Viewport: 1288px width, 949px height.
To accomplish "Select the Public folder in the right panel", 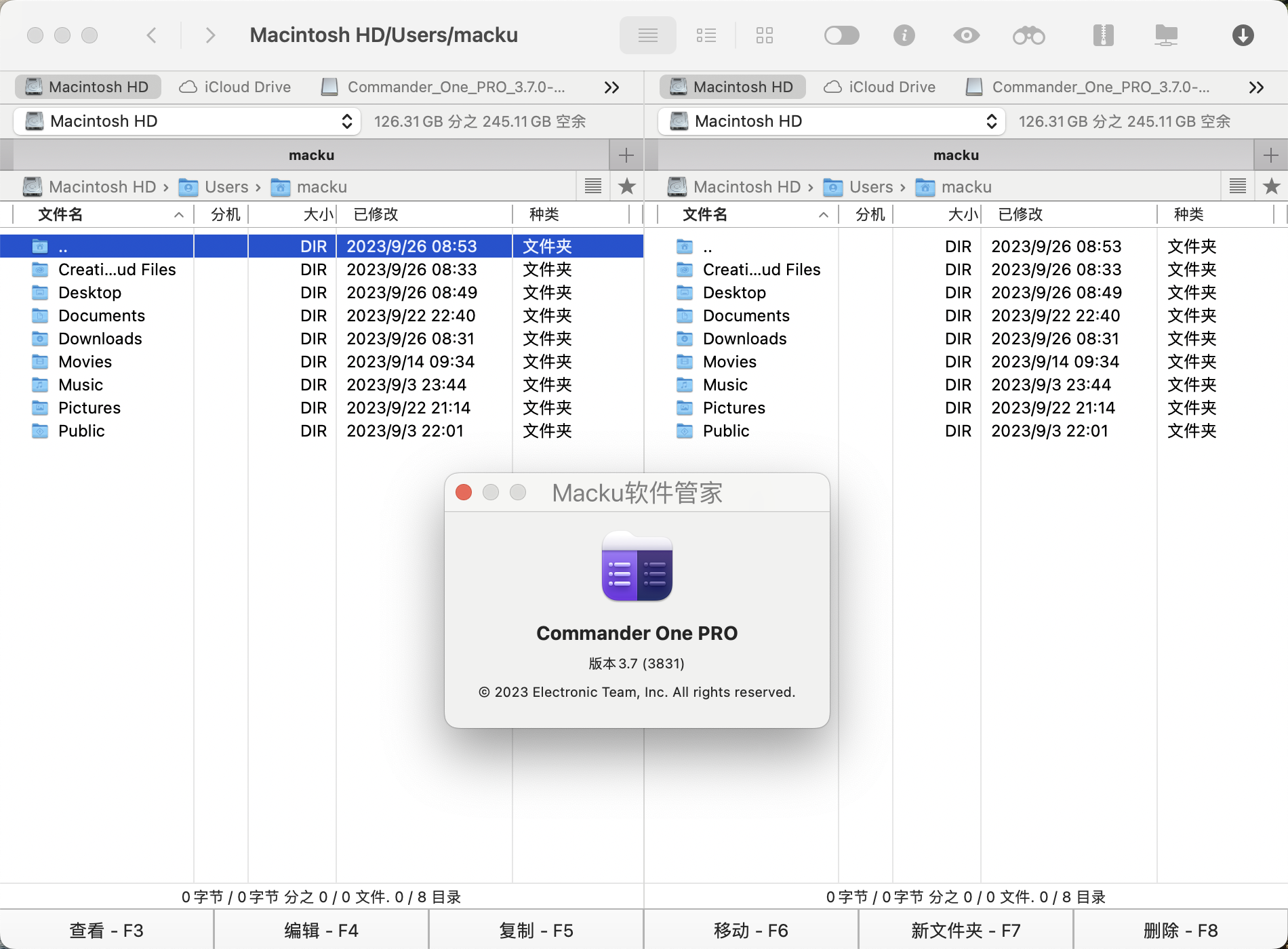I will pyautogui.click(x=966, y=431).
